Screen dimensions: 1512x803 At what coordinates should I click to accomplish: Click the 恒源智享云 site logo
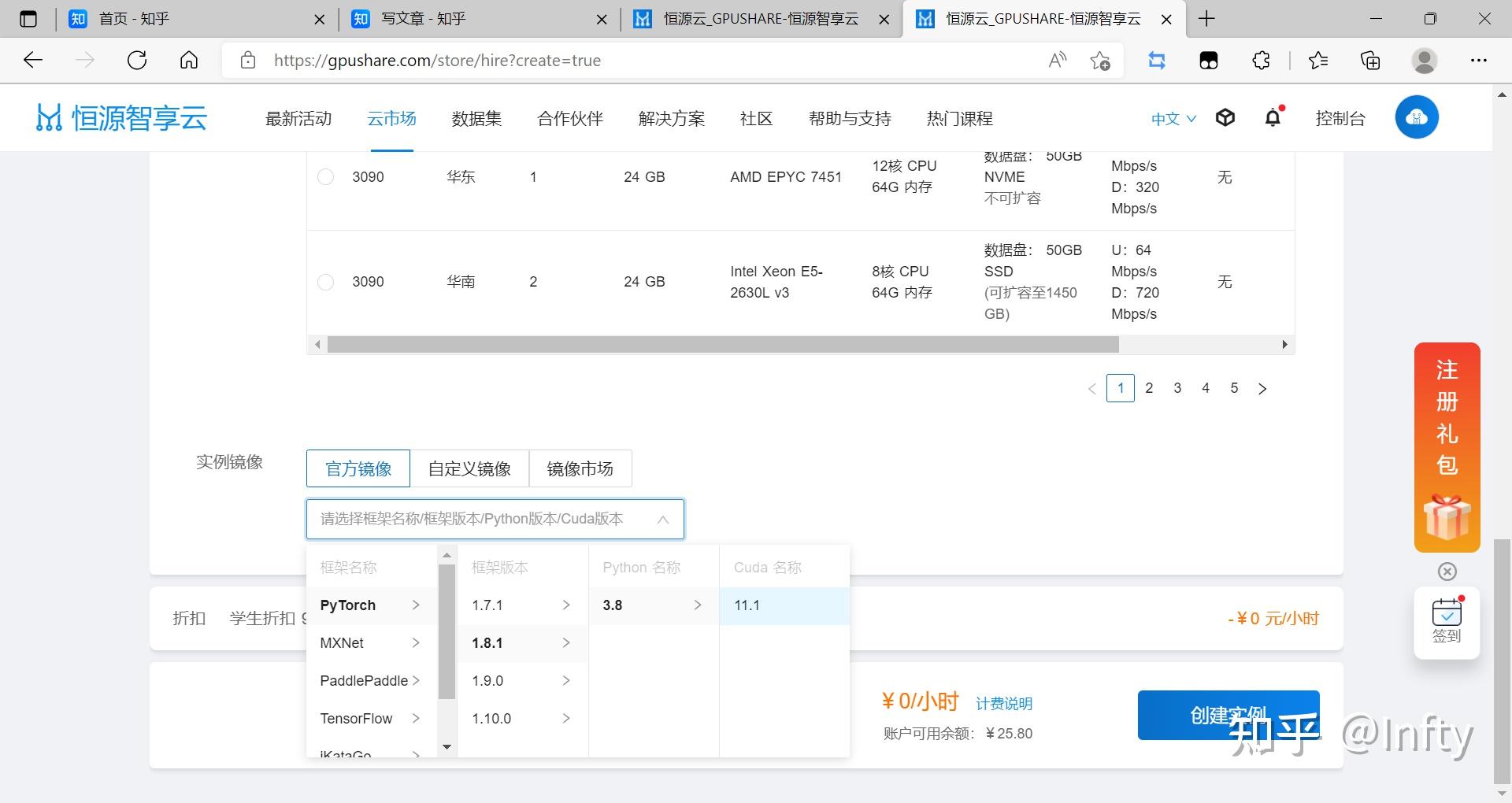click(x=121, y=118)
